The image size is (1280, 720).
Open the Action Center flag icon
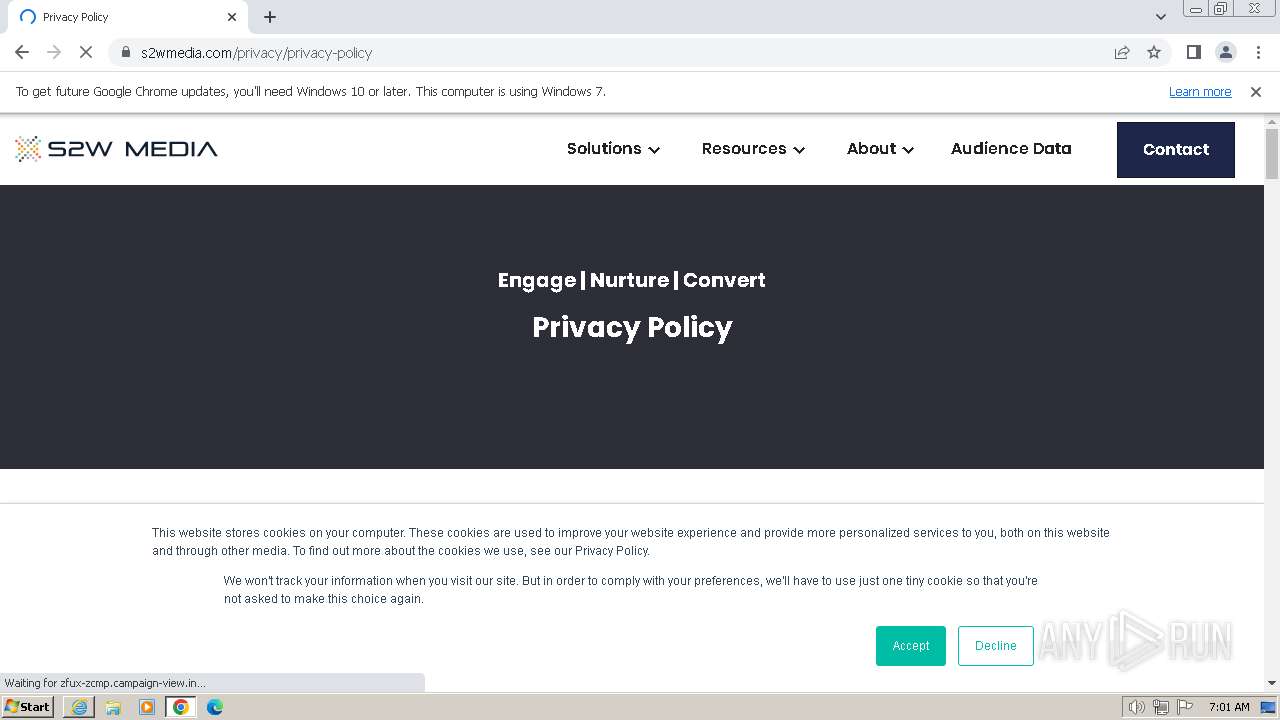pos(1185,707)
